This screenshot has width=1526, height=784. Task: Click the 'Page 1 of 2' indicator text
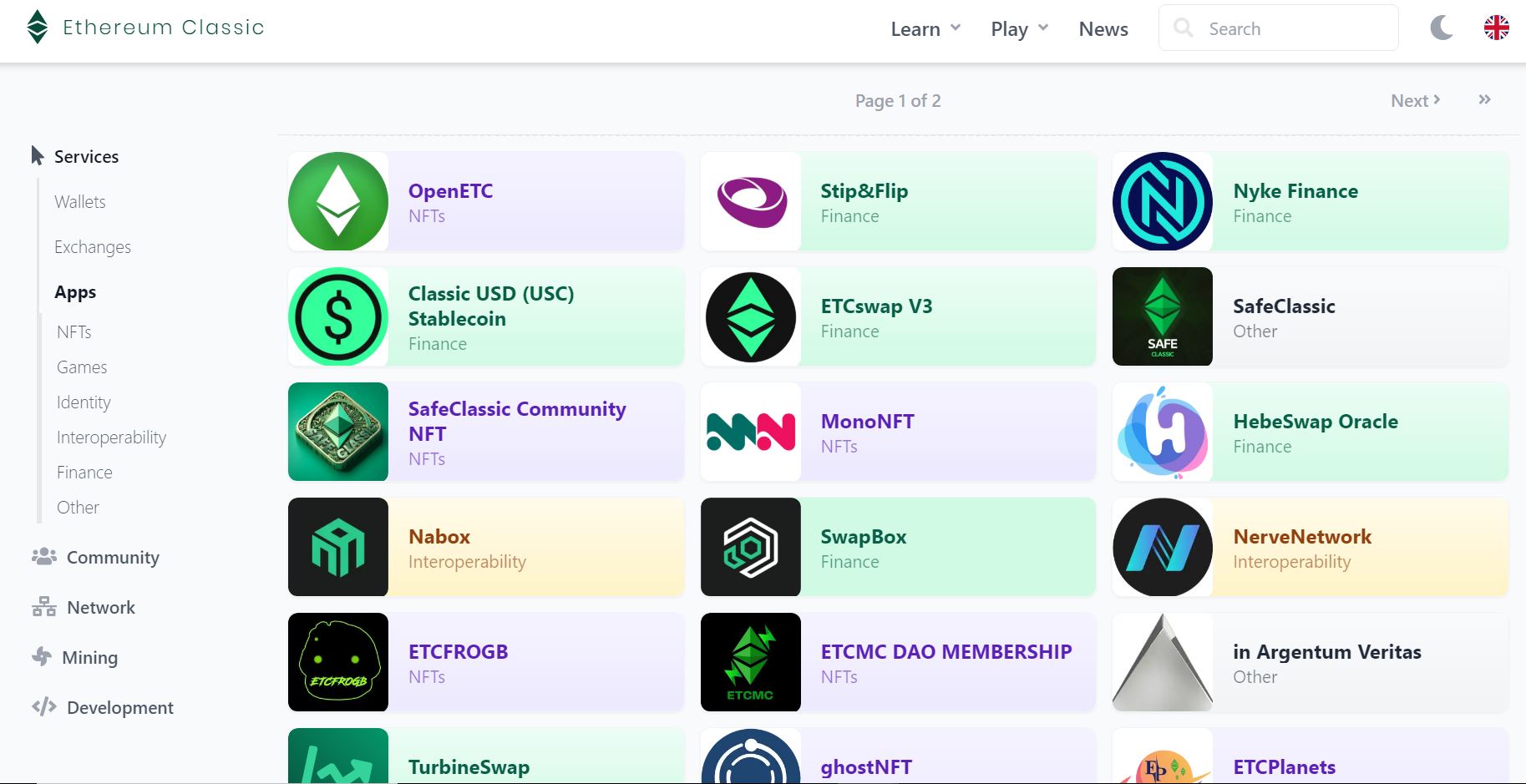(x=898, y=100)
